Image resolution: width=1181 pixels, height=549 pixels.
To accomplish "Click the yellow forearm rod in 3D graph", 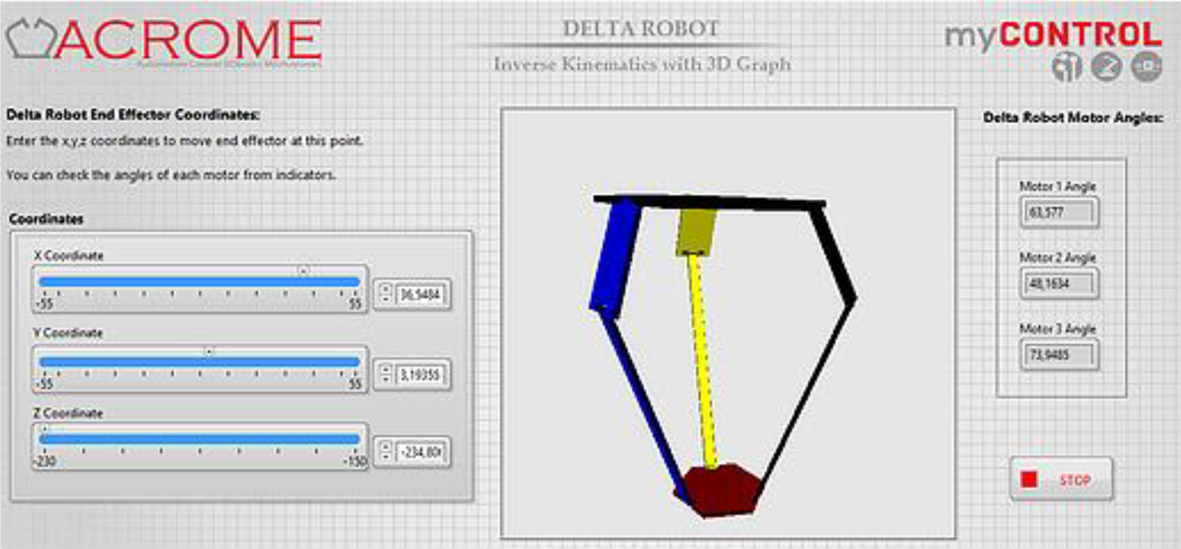I will click(703, 361).
